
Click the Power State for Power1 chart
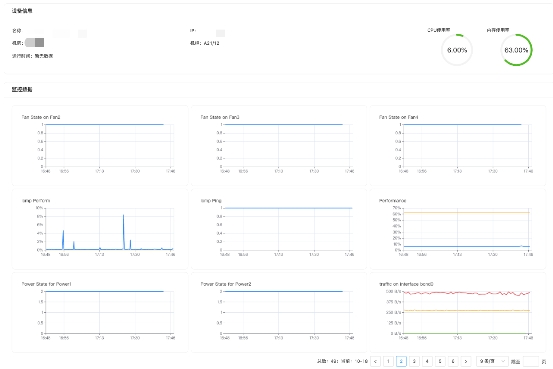tap(99, 312)
